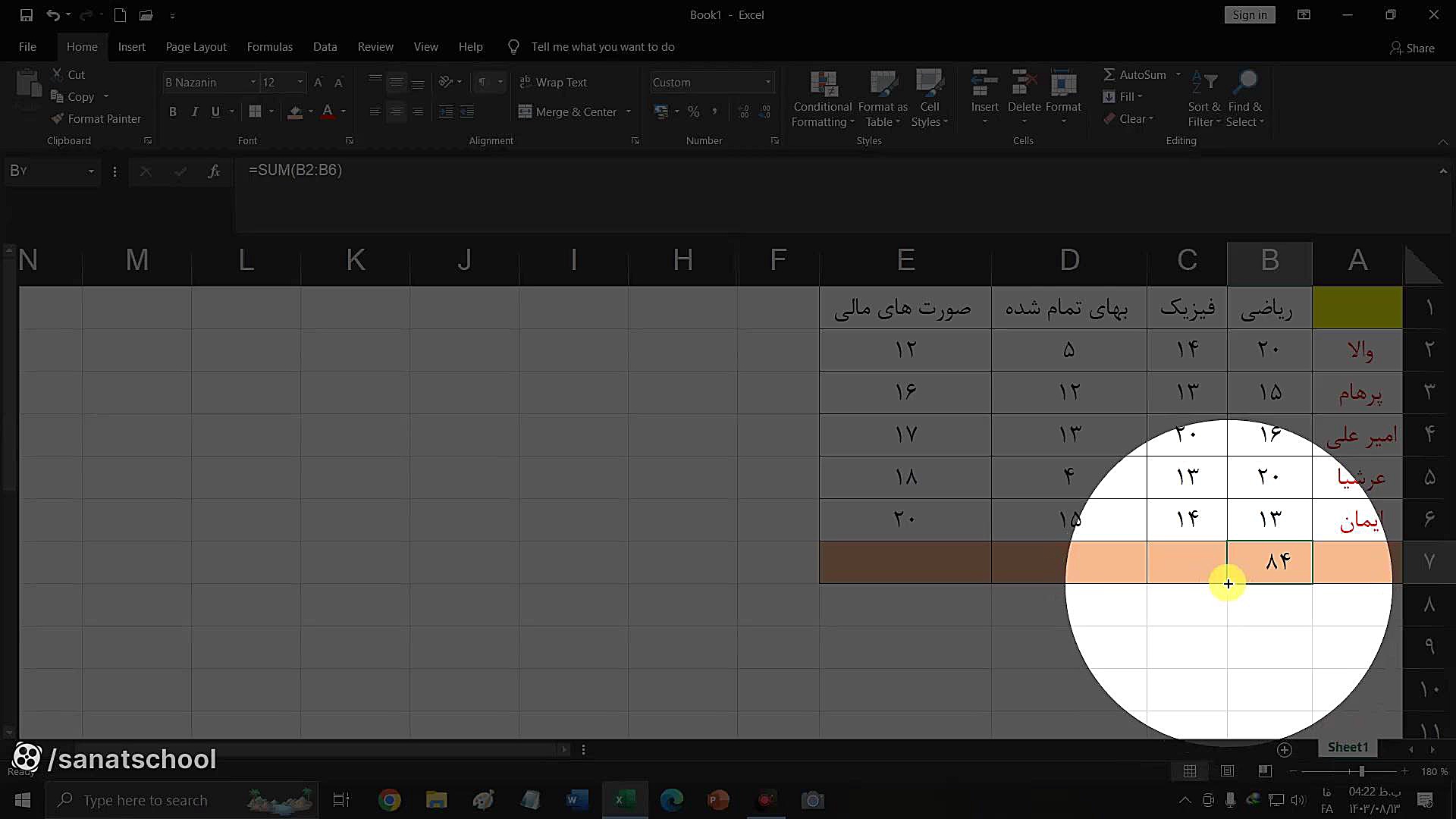Click the Sign in button
This screenshot has height=819, width=1456.
(x=1249, y=15)
